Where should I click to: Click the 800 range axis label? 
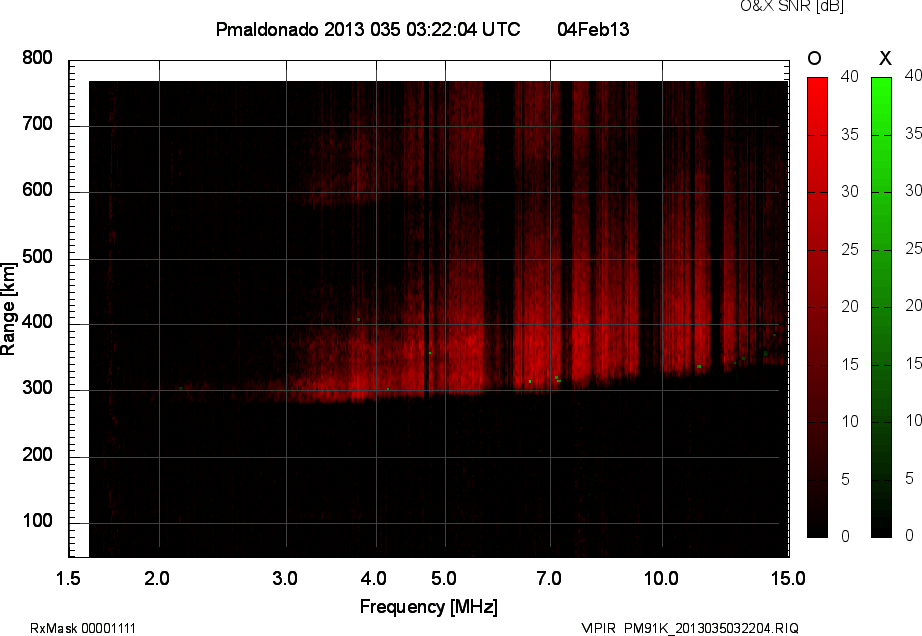pos(38,58)
